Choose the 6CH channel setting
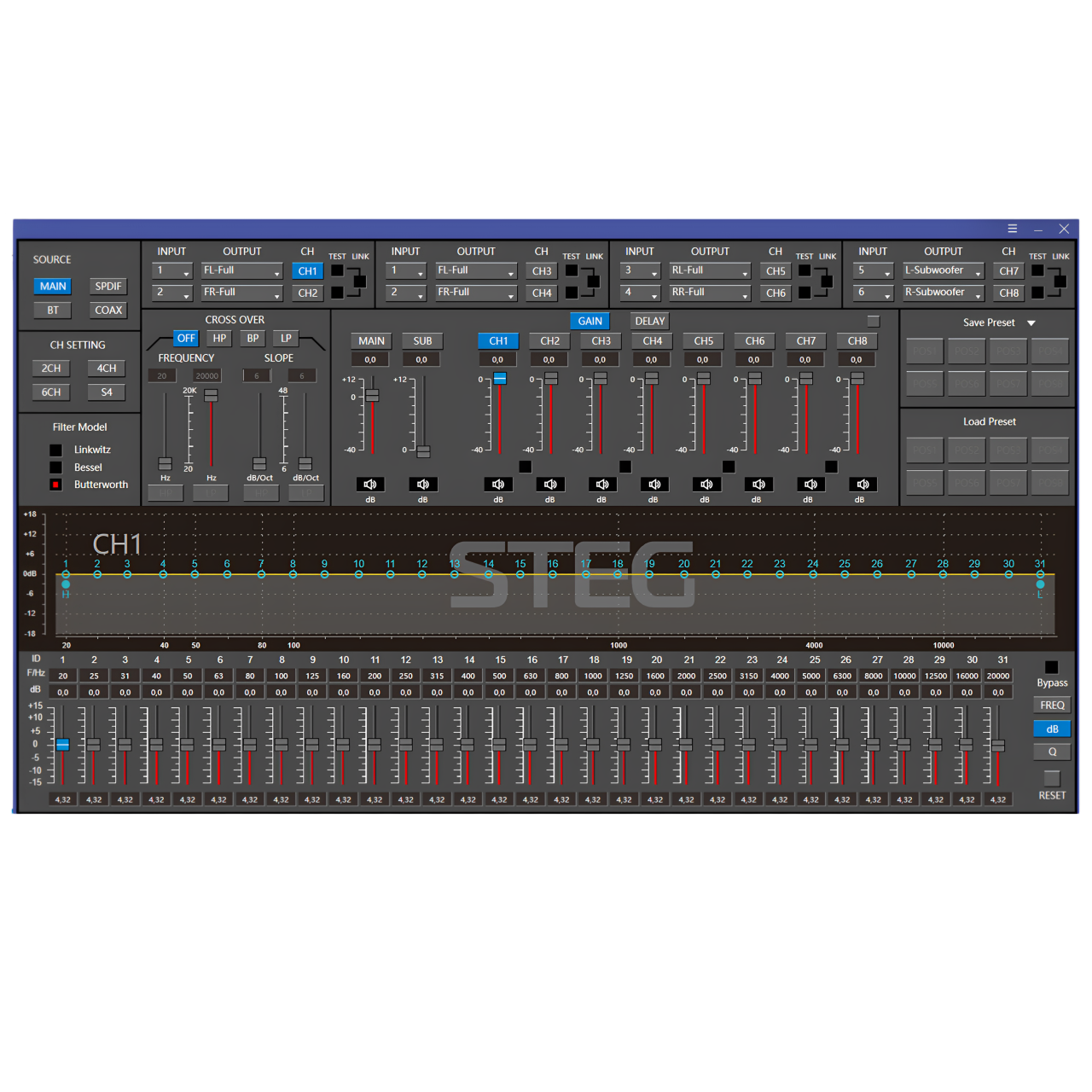The width and height of the screenshot is (1092, 1092). click(51, 392)
